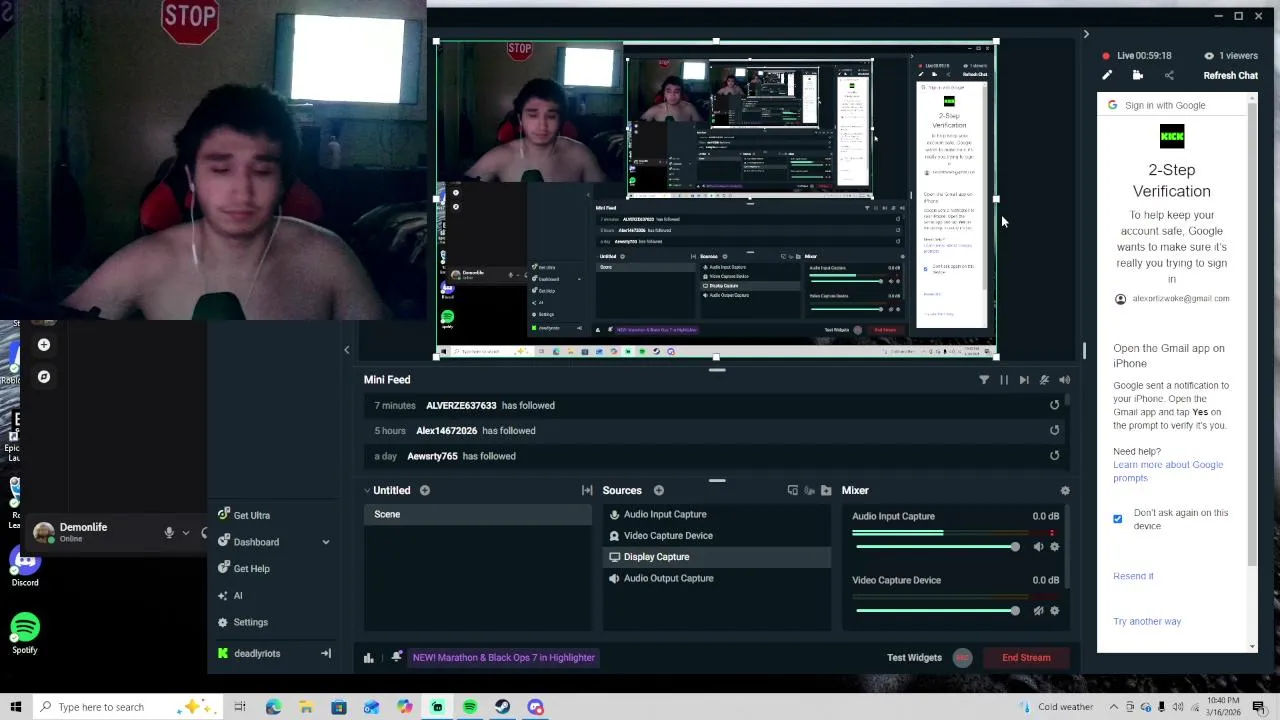The height and width of the screenshot is (720, 1280).
Task: Edit stream info with the pencil icon
Action: click(1107, 75)
